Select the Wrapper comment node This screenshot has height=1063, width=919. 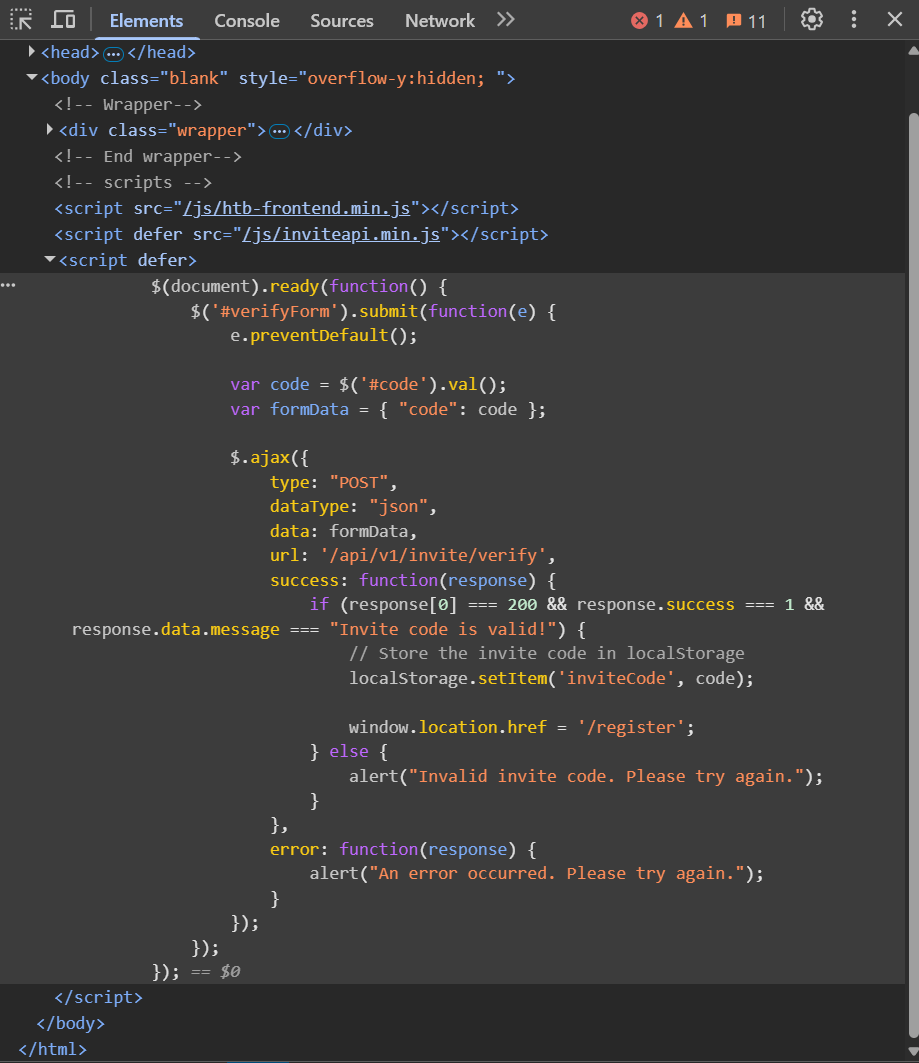click(128, 104)
